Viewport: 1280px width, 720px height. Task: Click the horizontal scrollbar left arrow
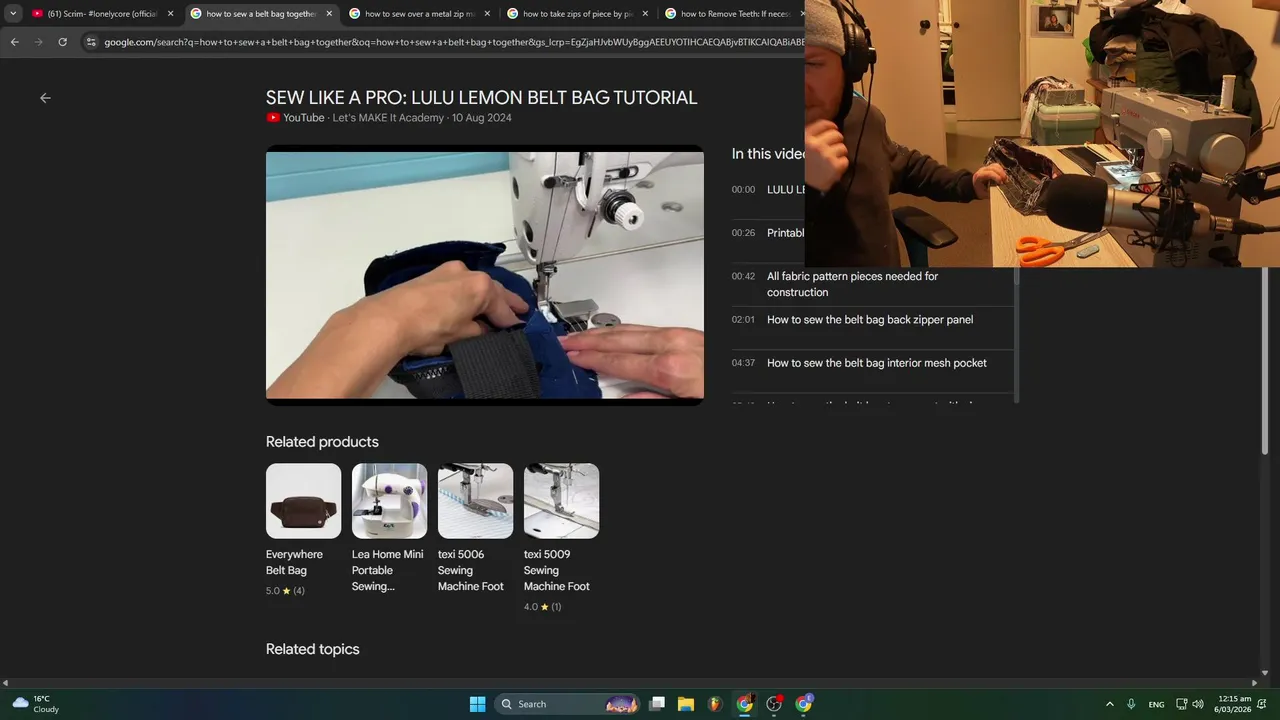pyautogui.click(x=5, y=684)
